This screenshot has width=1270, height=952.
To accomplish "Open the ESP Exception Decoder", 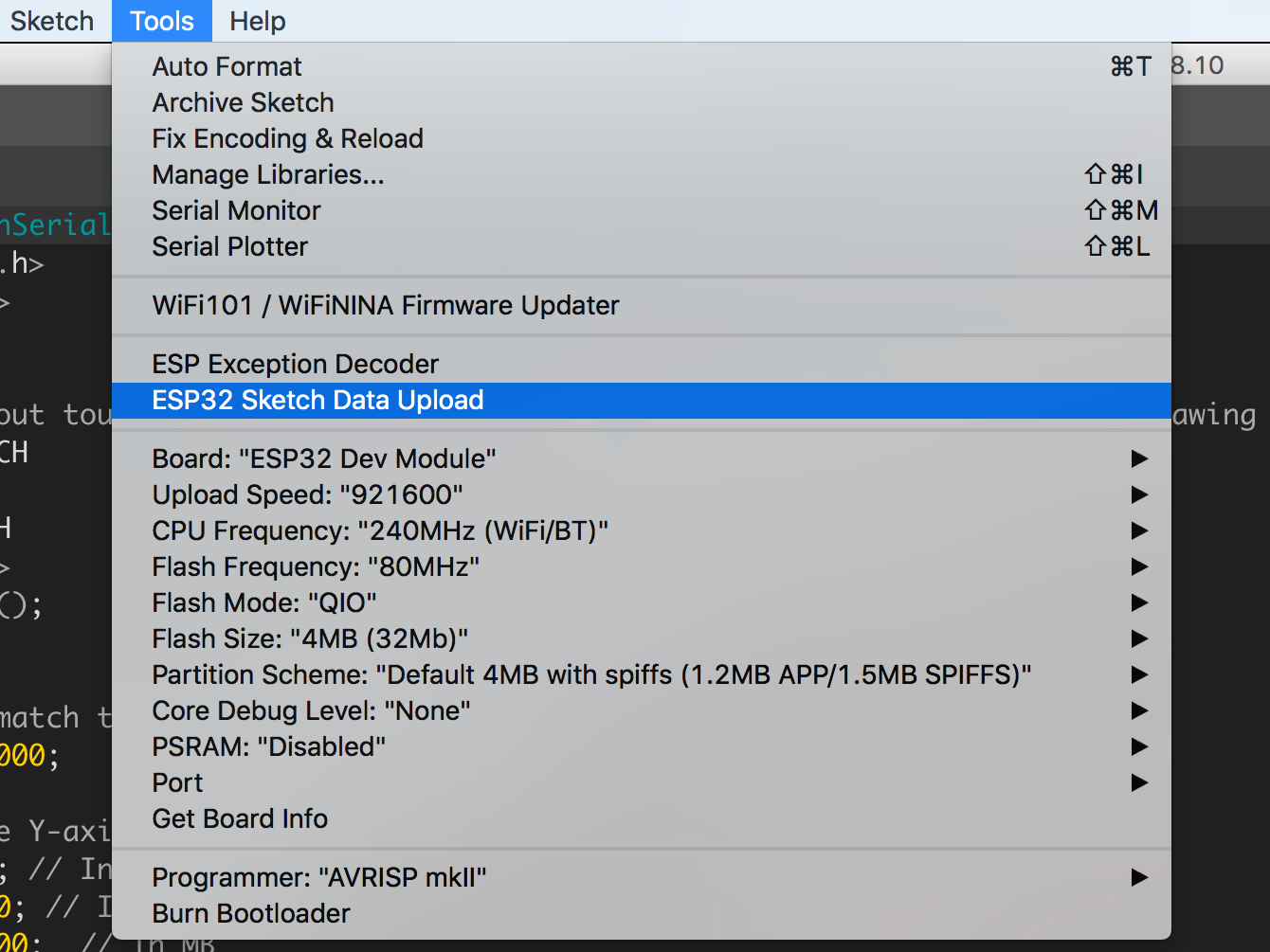I will point(295,364).
